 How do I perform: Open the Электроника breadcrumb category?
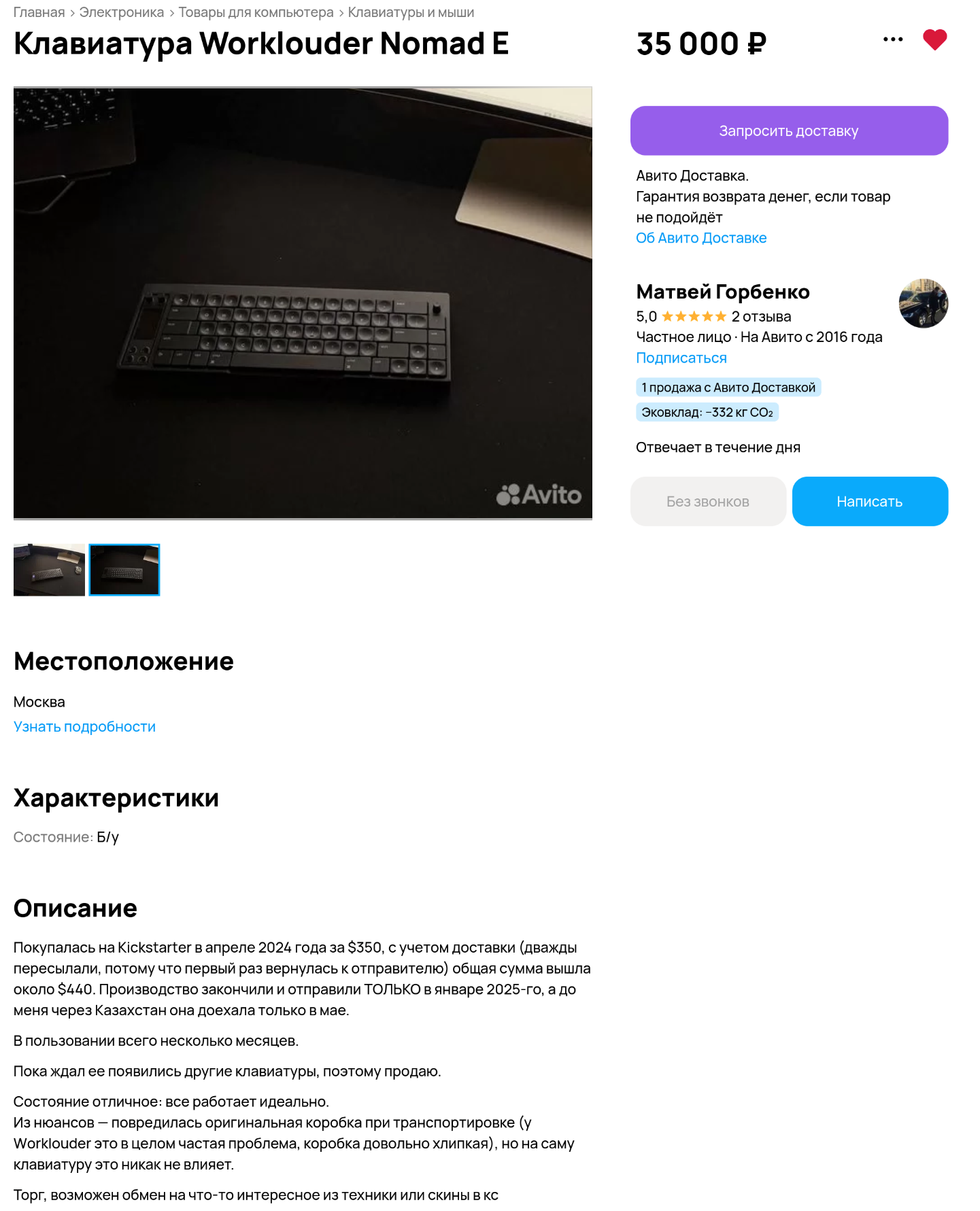pos(122,12)
